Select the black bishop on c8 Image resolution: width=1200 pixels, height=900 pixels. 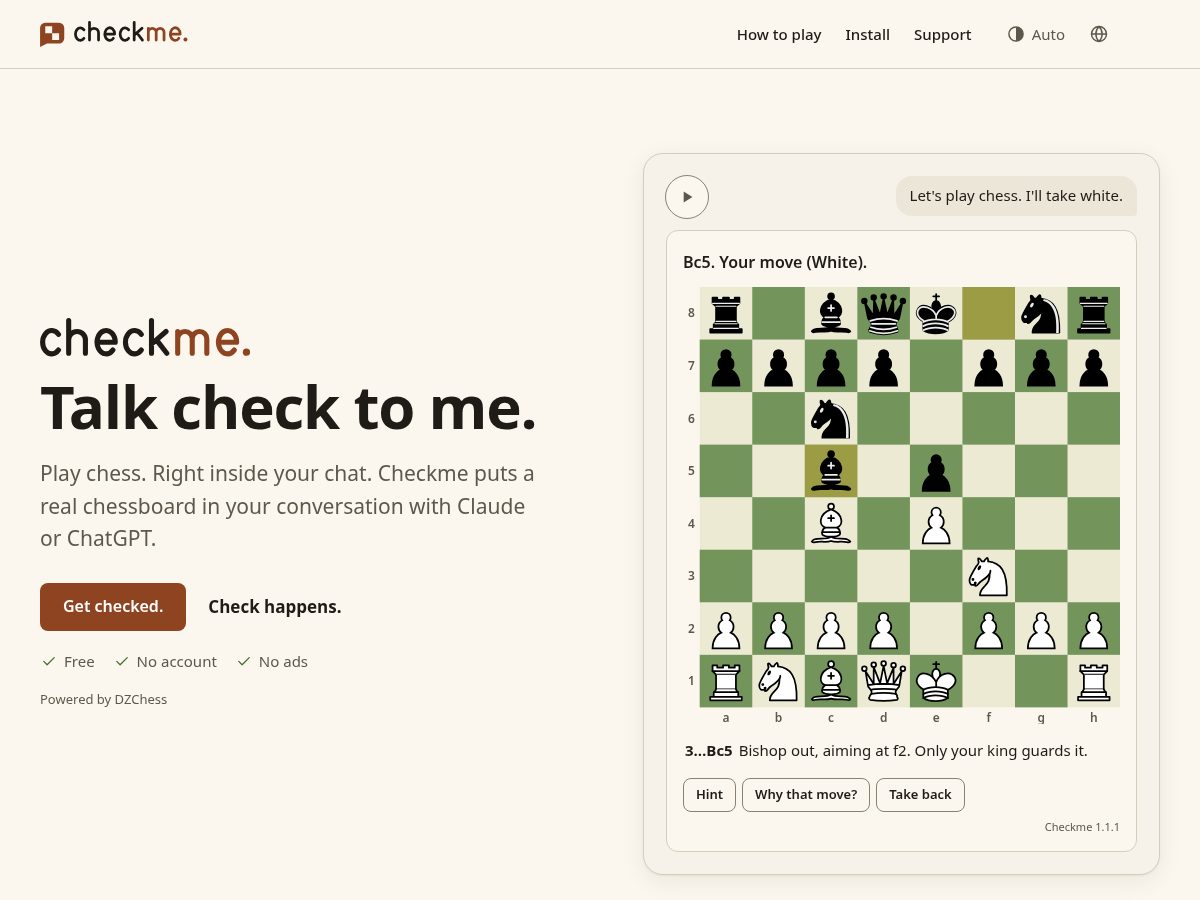pyautogui.click(x=831, y=313)
